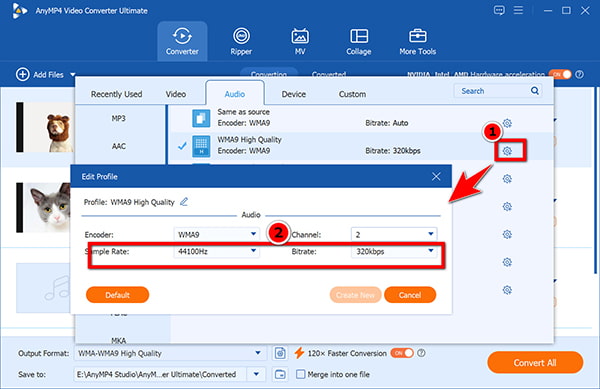
Task: Click the Same as source format icon
Action: 201,118
